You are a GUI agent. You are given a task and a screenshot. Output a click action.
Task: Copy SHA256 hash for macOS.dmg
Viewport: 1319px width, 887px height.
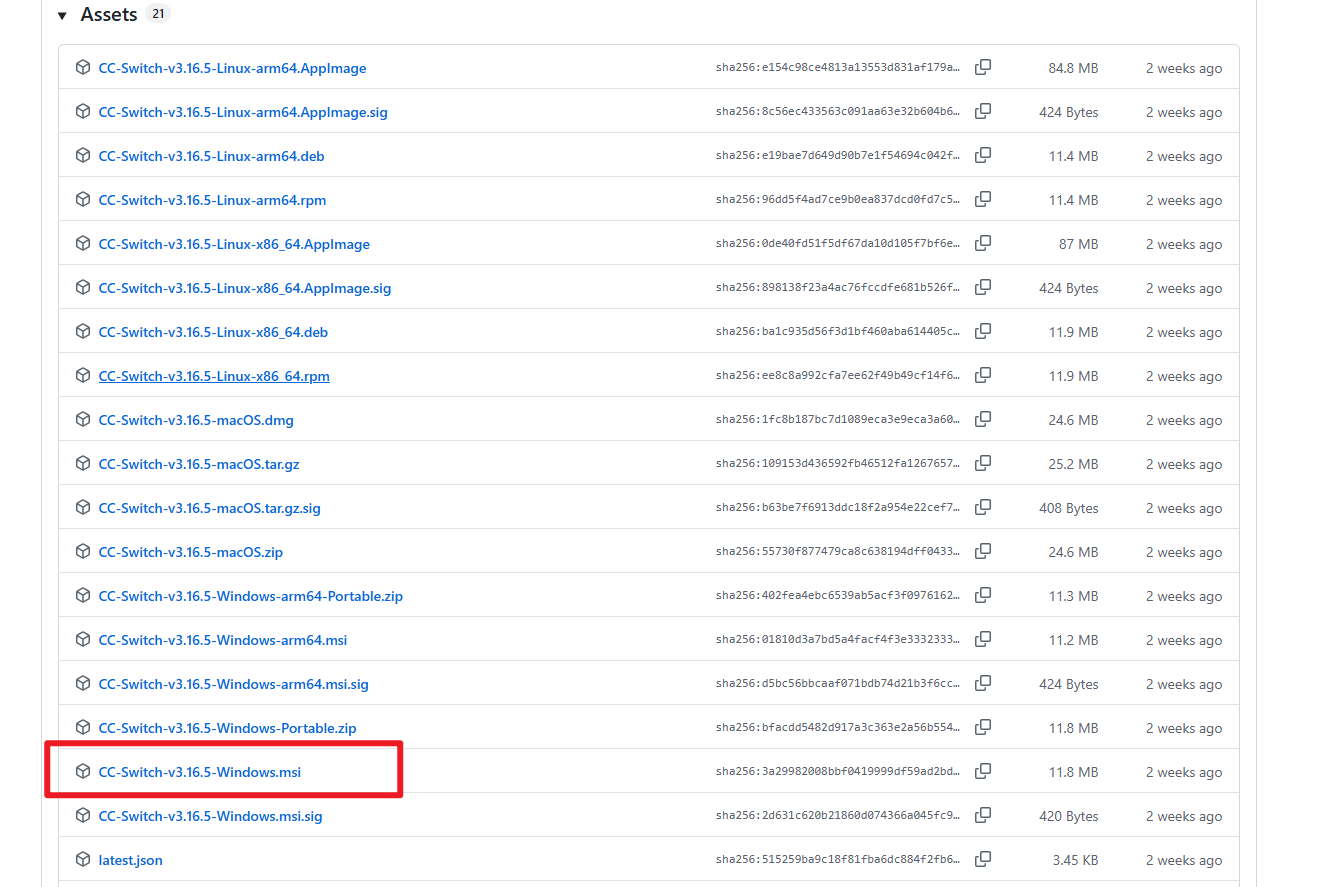click(x=983, y=419)
